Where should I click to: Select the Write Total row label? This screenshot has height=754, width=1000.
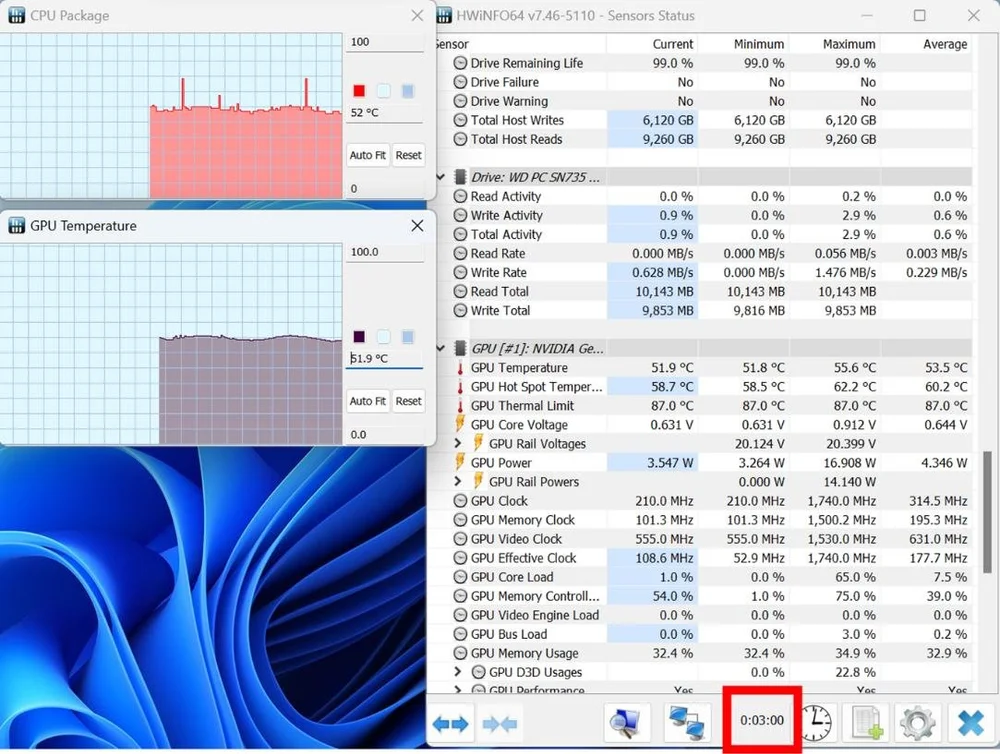click(500, 311)
